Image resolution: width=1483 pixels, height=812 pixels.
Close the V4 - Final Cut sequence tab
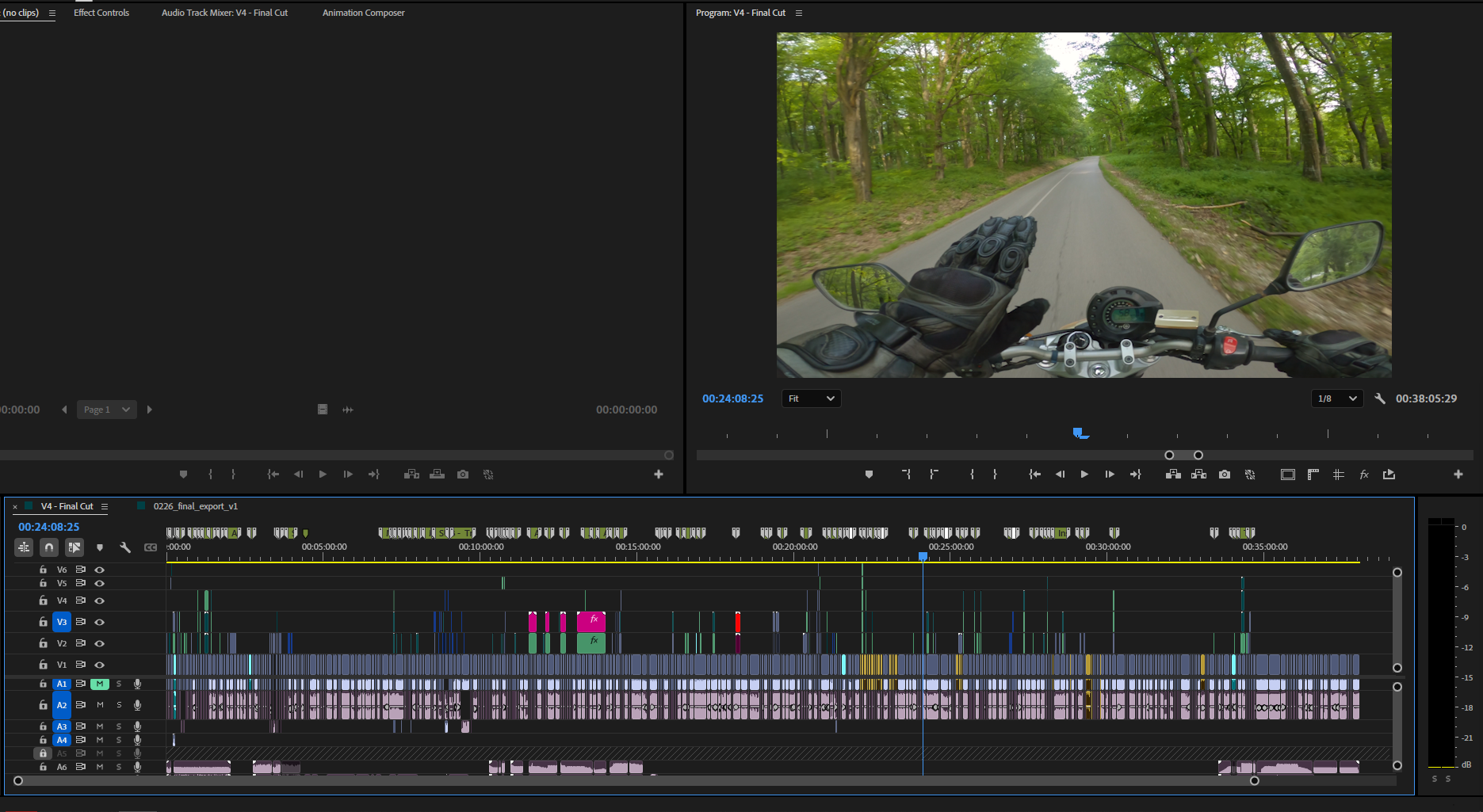coord(15,506)
